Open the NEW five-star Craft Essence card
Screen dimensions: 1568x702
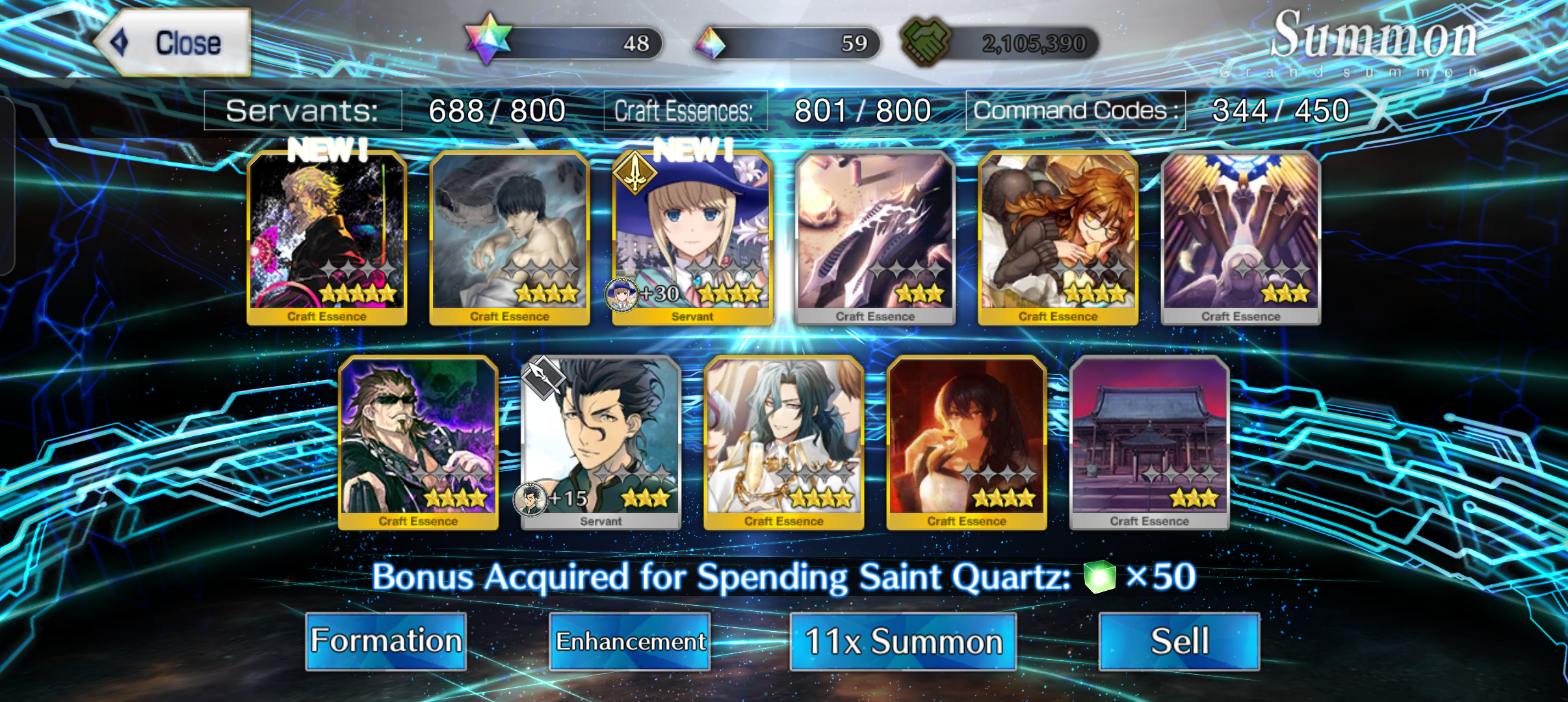point(327,238)
